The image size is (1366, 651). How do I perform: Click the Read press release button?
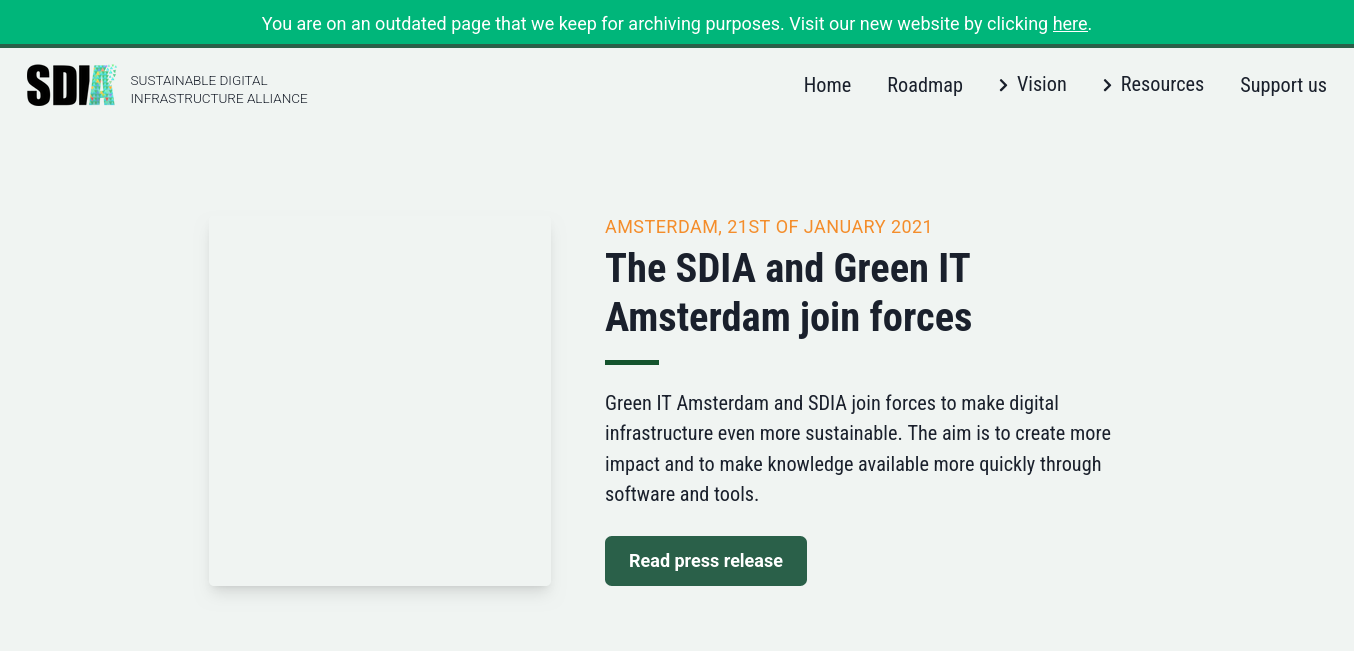pos(706,561)
